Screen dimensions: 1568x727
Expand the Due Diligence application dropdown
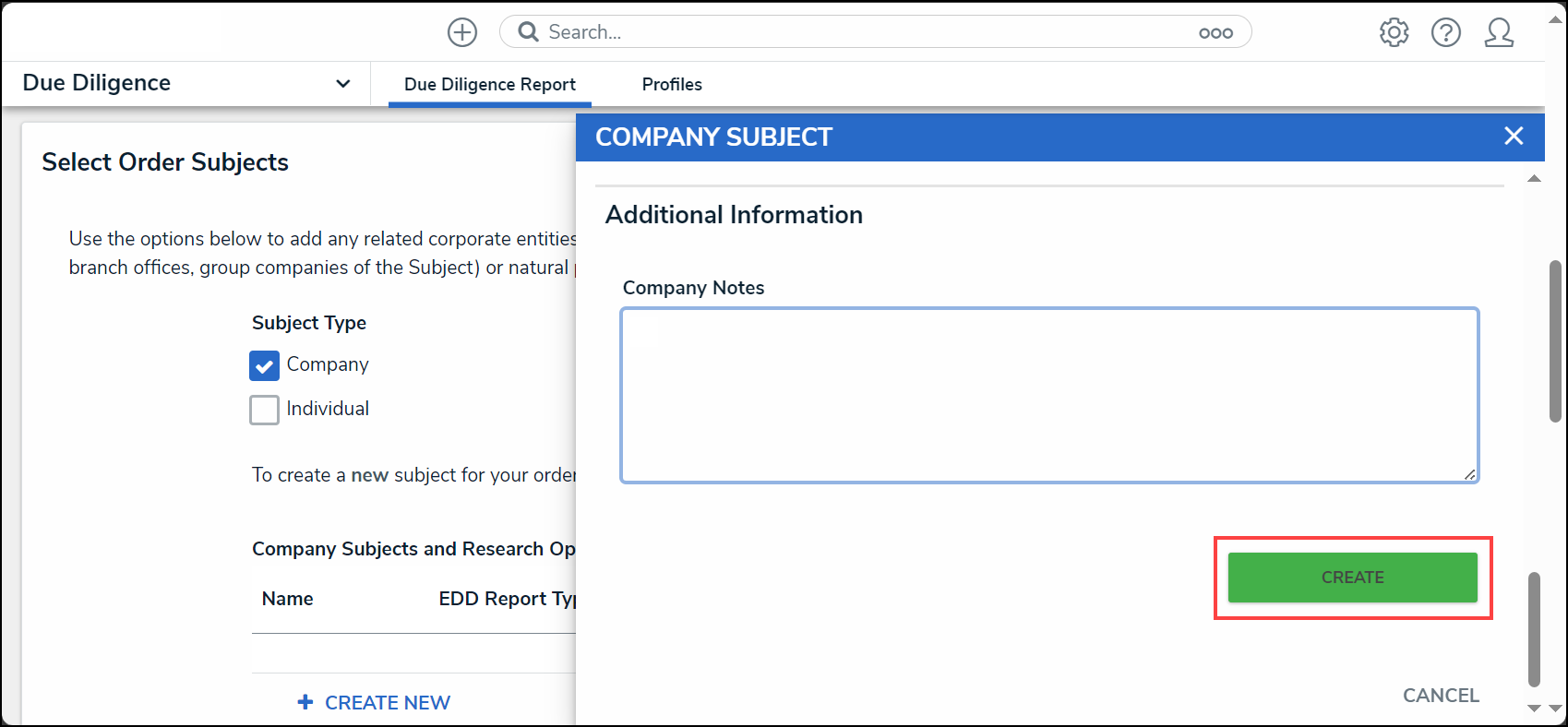pos(342,83)
